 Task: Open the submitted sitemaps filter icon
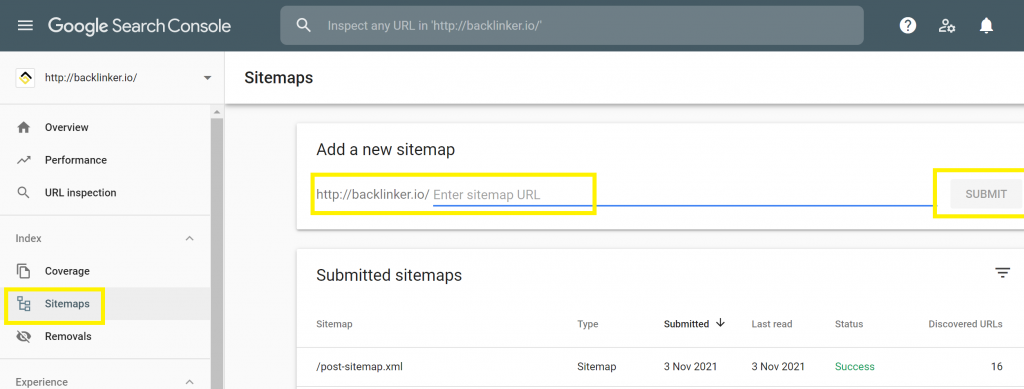point(1002,273)
